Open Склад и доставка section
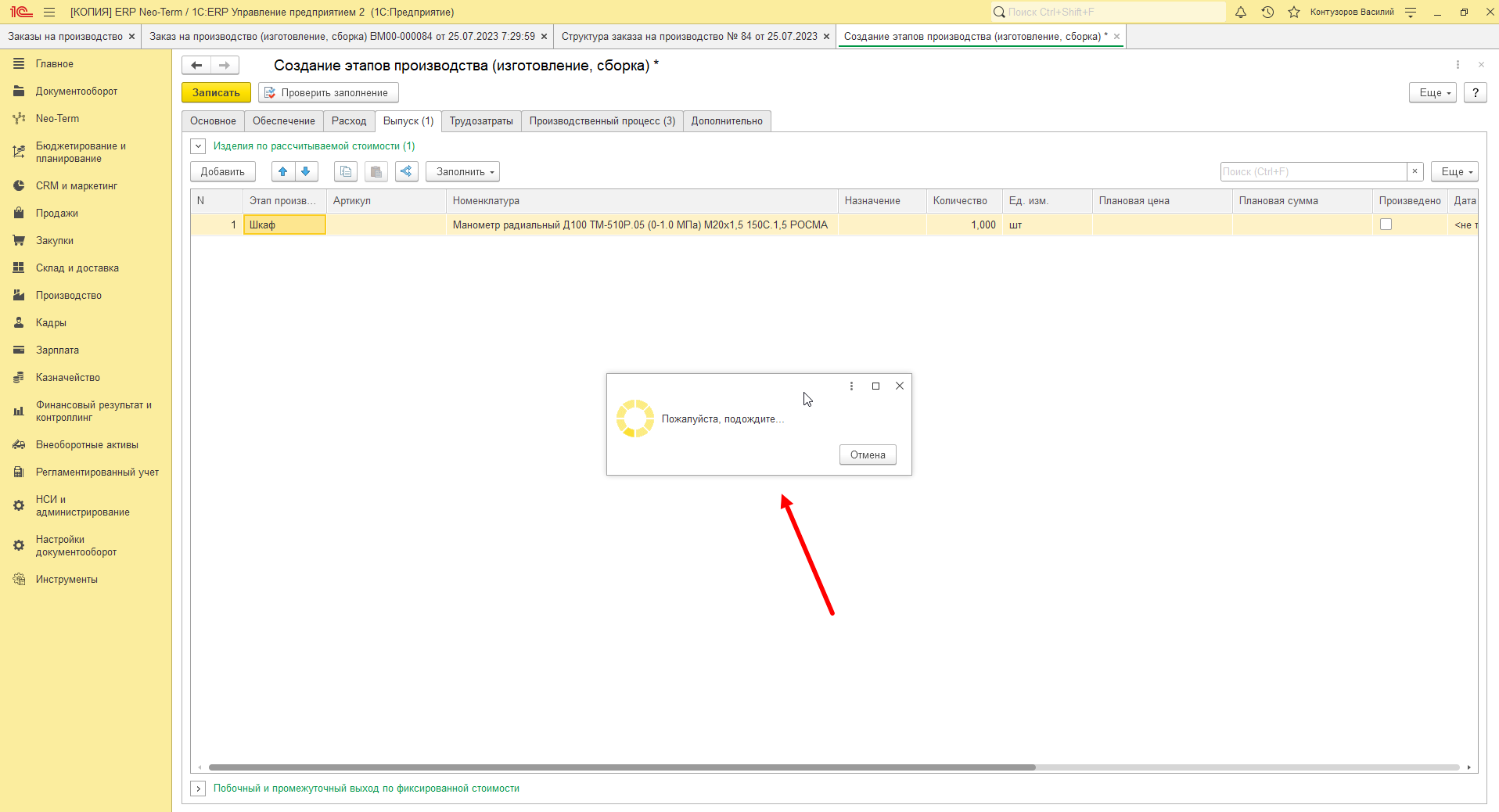Screen dimensions: 1499x812 coord(77,268)
